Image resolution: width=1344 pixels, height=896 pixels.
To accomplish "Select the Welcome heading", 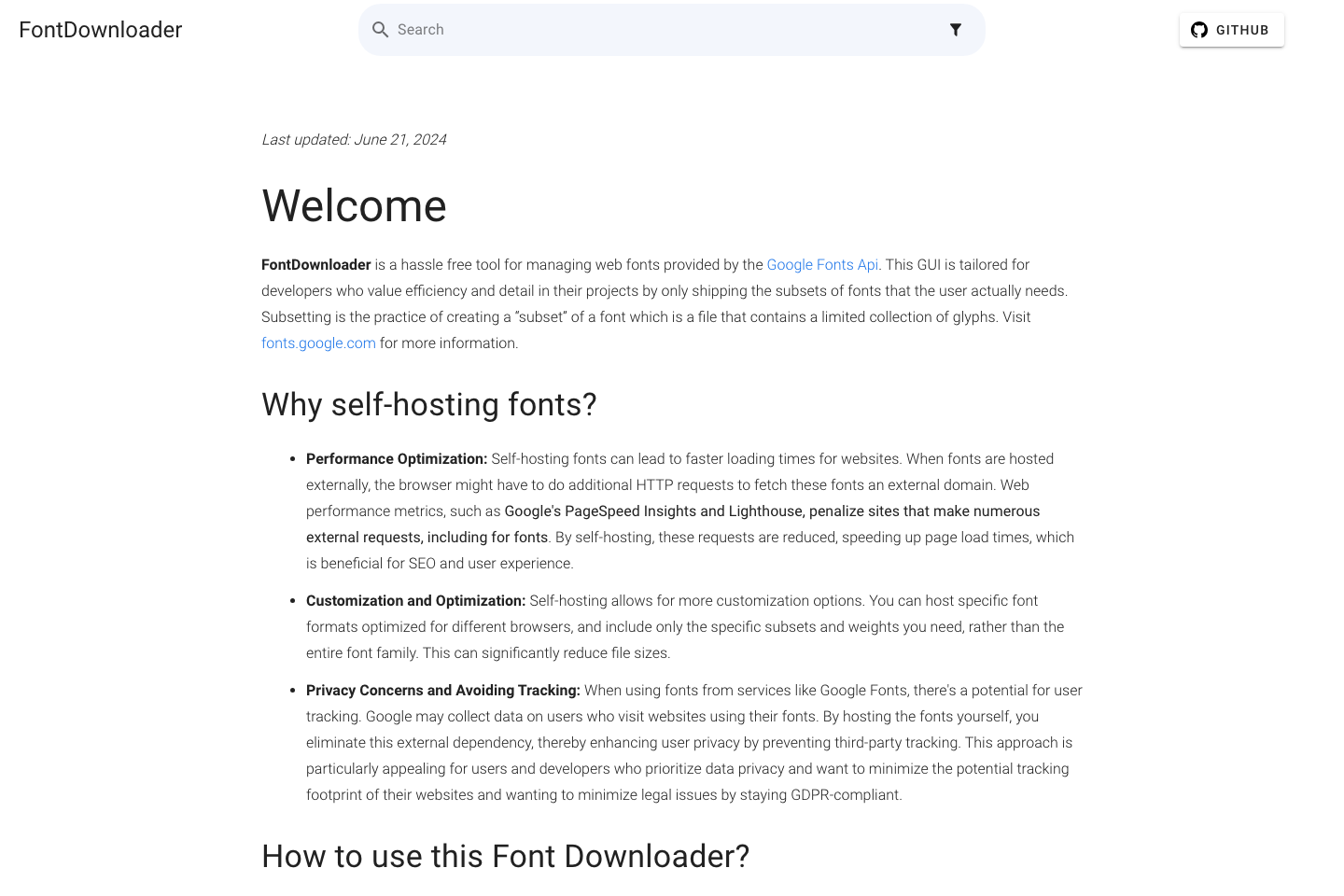I will click(x=354, y=206).
